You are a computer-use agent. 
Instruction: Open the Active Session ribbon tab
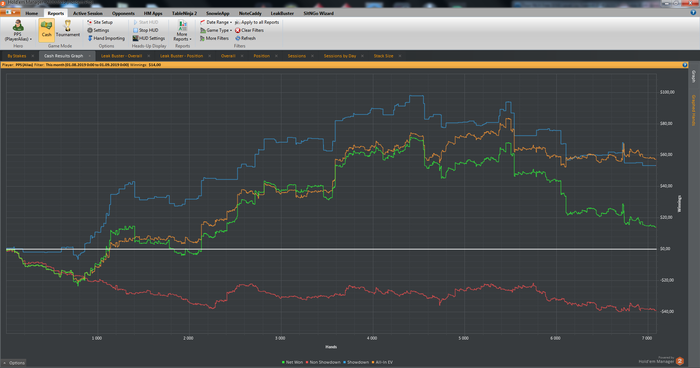point(88,13)
